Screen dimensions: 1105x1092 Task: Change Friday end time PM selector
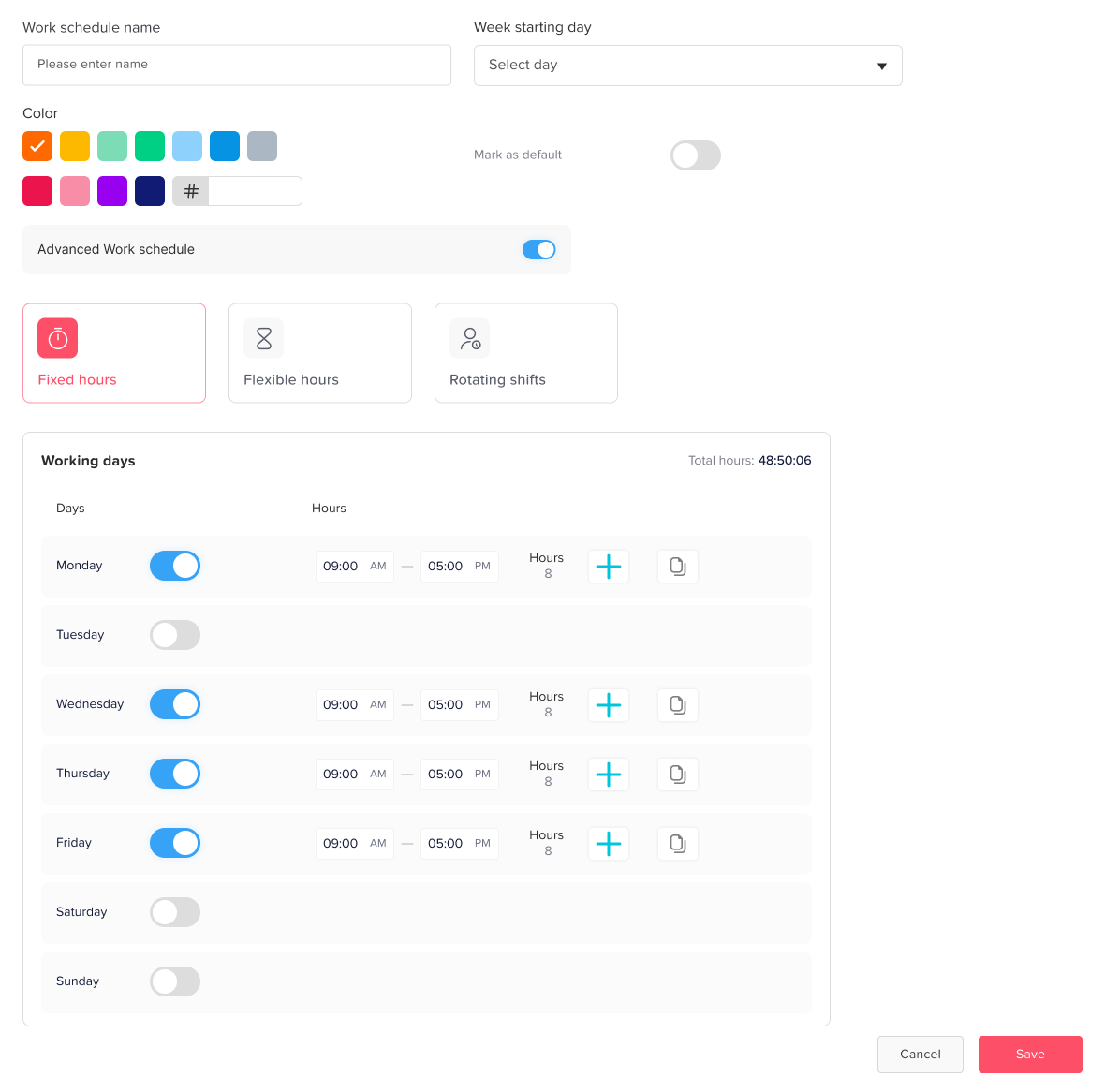(482, 844)
